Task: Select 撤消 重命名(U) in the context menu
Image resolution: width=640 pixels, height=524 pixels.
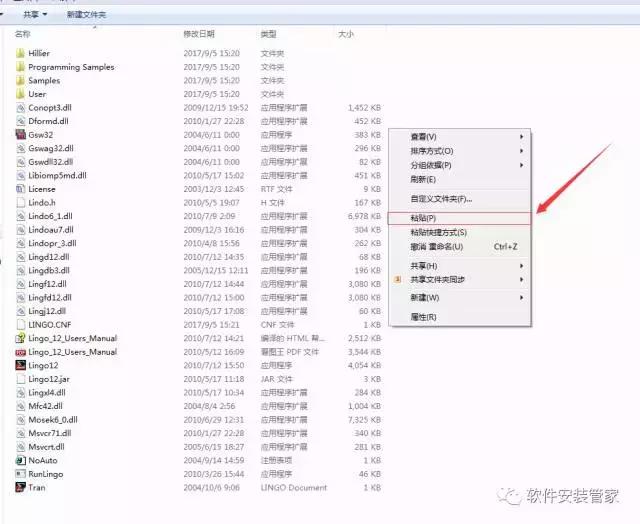Action: 459,247
